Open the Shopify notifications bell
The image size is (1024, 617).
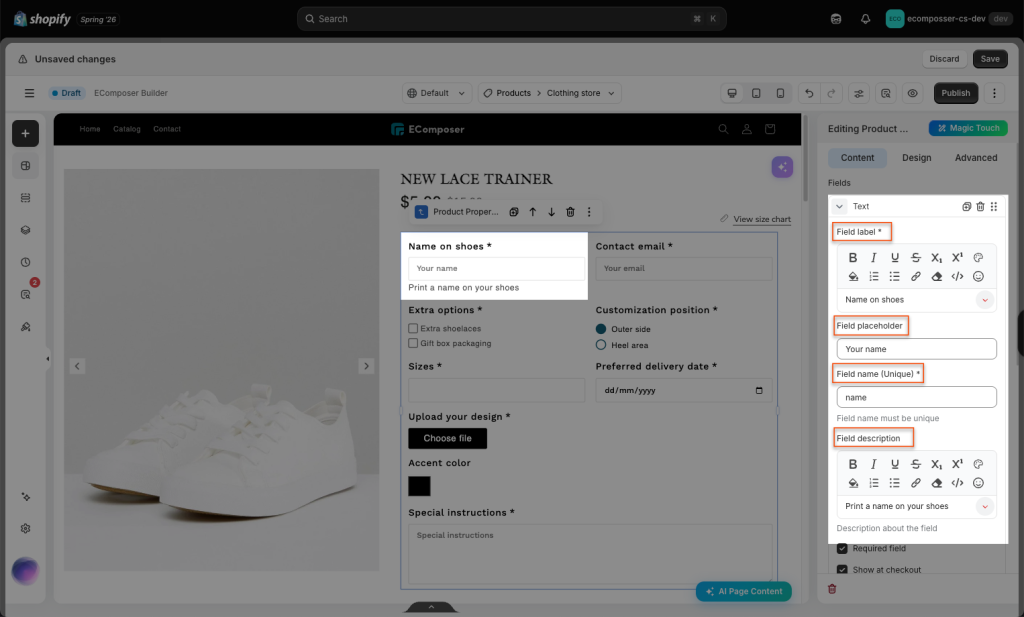coord(865,19)
